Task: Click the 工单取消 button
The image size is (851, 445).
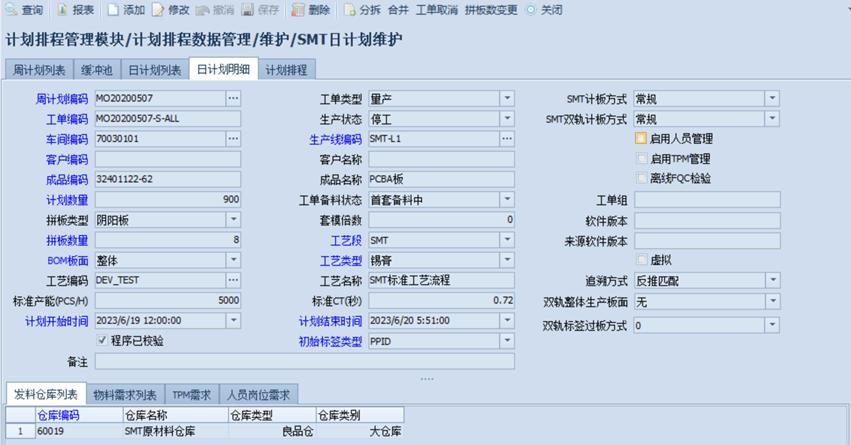Action: tap(436, 10)
